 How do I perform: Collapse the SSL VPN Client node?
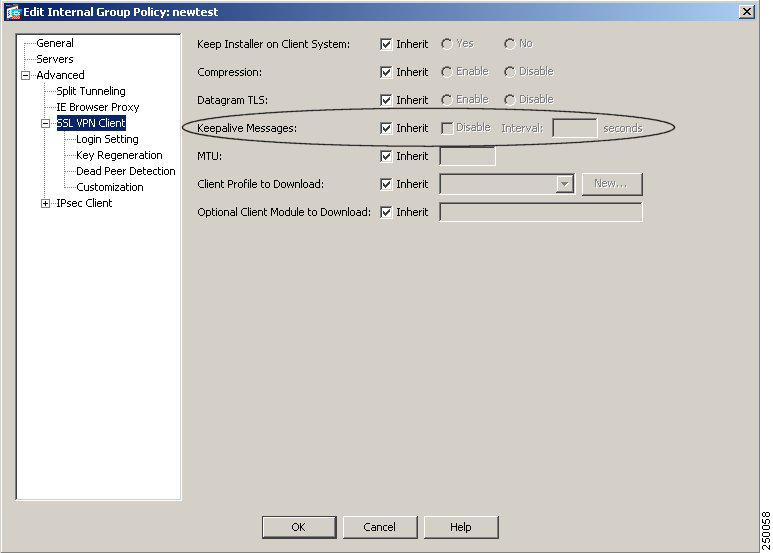coord(45,124)
